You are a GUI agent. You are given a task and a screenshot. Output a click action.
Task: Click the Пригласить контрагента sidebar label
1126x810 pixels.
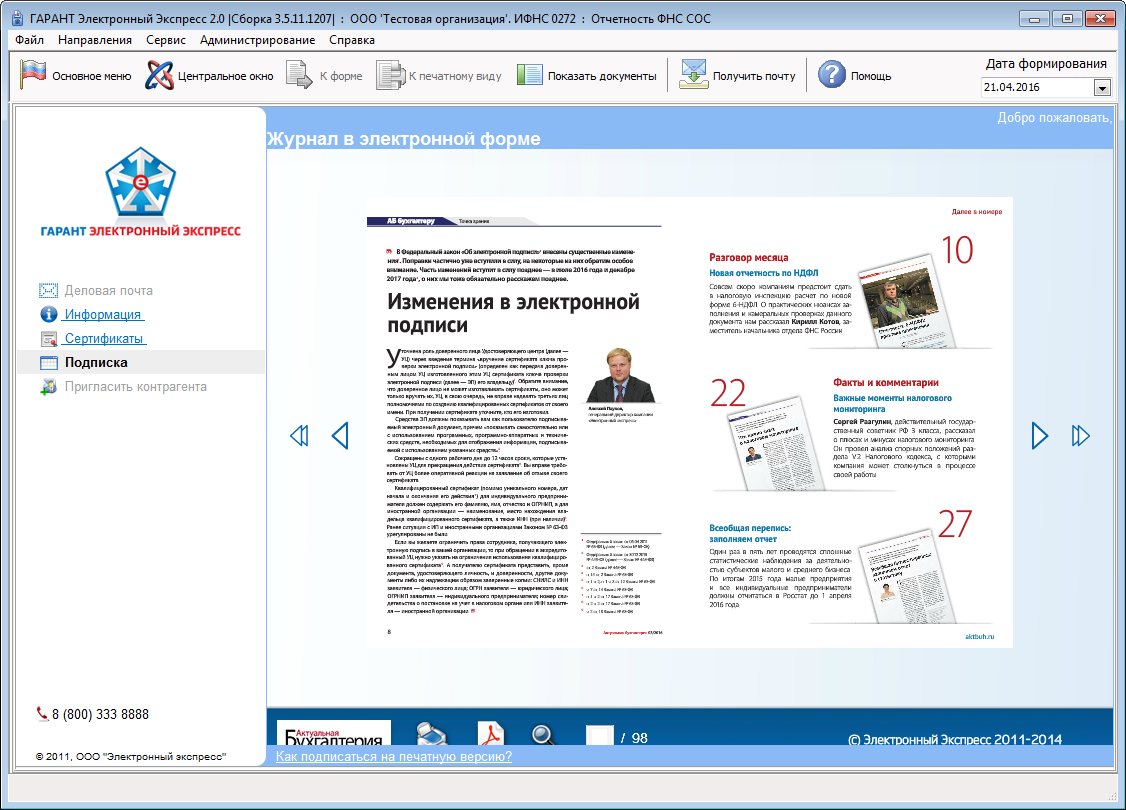tap(136, 387)
